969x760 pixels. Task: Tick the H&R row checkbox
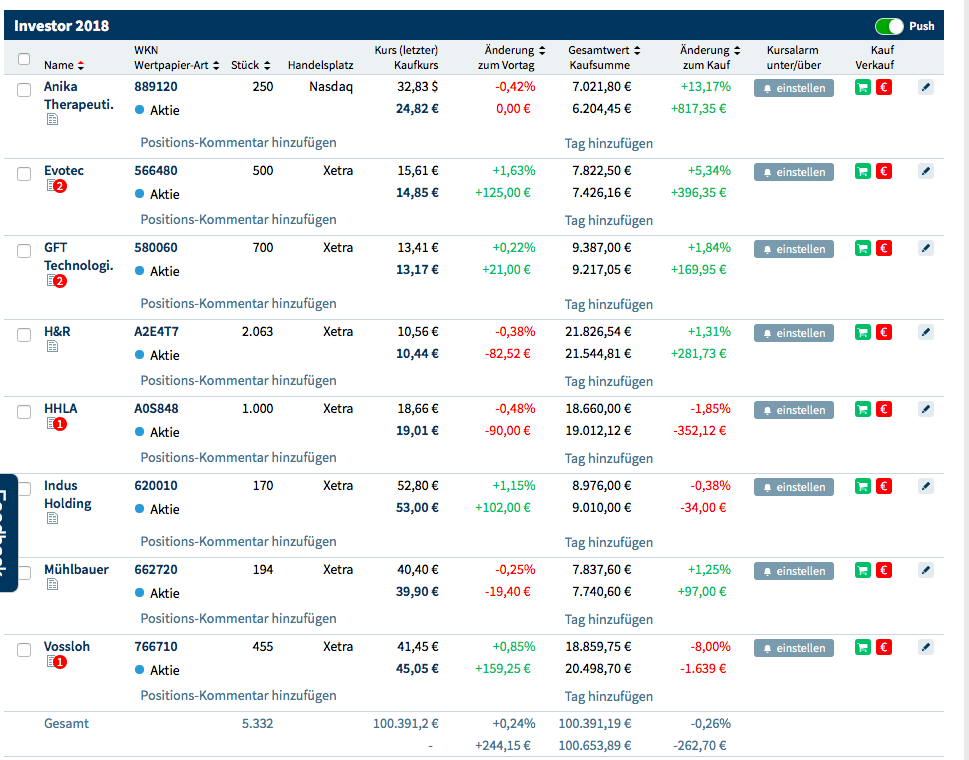[24, 335]
